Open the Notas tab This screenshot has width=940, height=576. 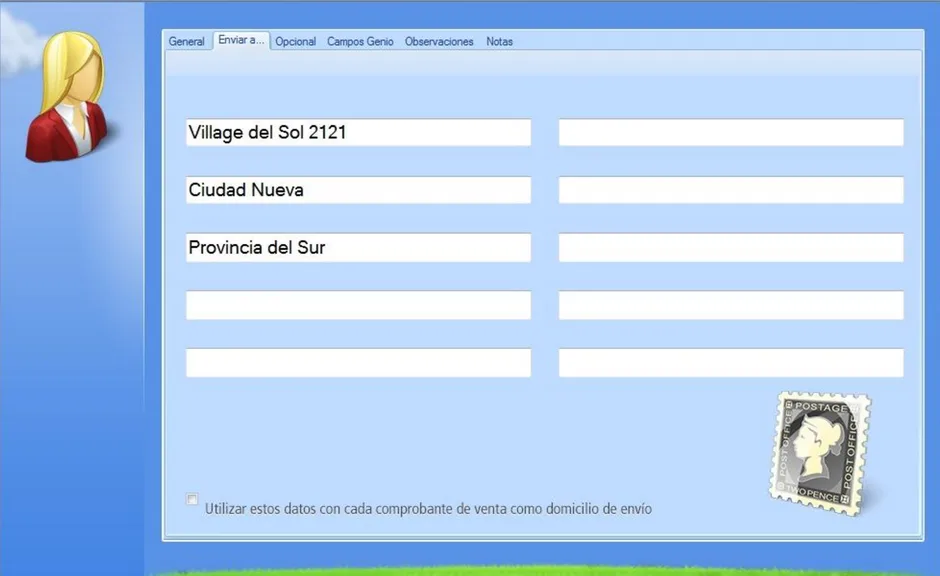point(499,41)
